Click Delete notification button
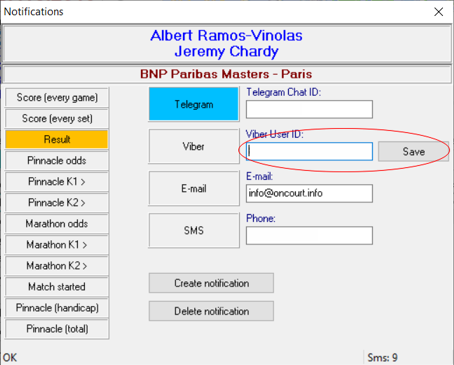 pos(211,311)
